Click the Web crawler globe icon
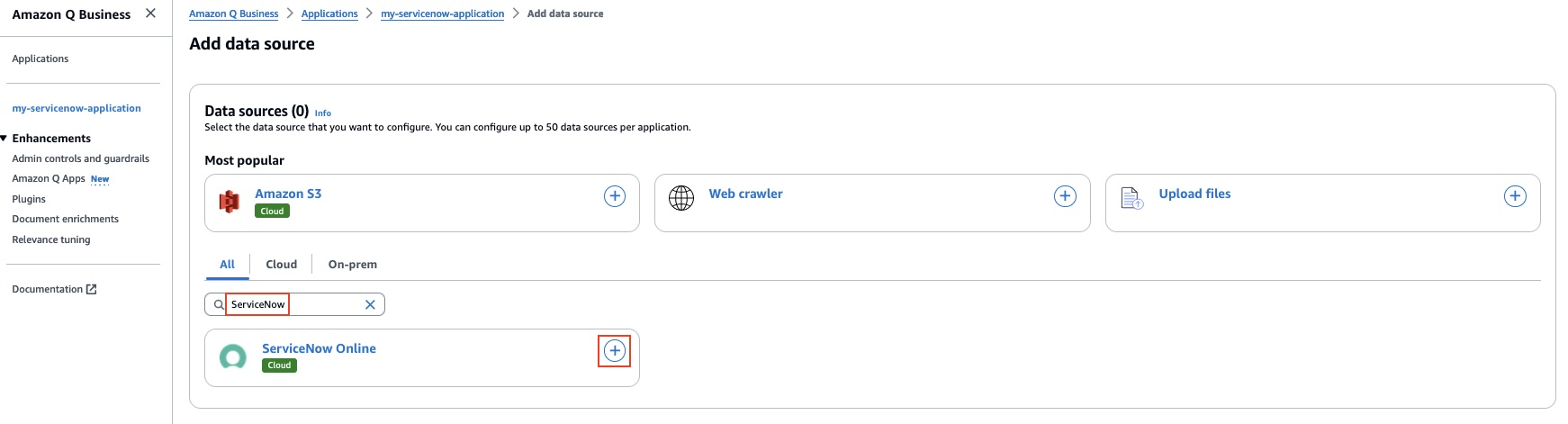The width and height of the screenshot is (1568, 424). pyautogui.click(x=681, y=198)
